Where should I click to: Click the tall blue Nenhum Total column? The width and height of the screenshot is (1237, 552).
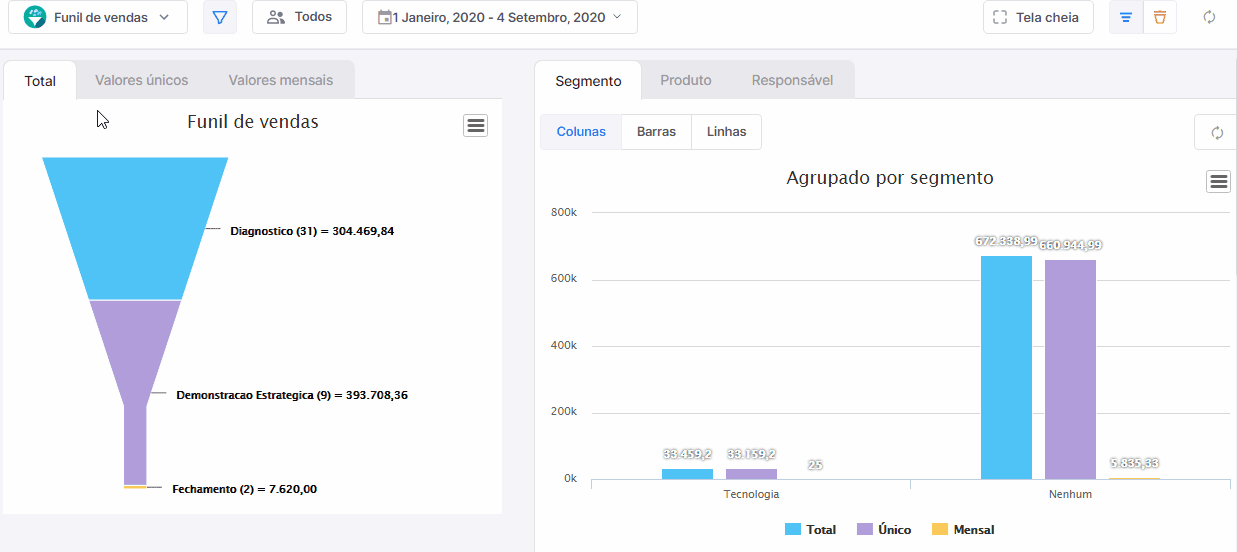[1006, 368]
